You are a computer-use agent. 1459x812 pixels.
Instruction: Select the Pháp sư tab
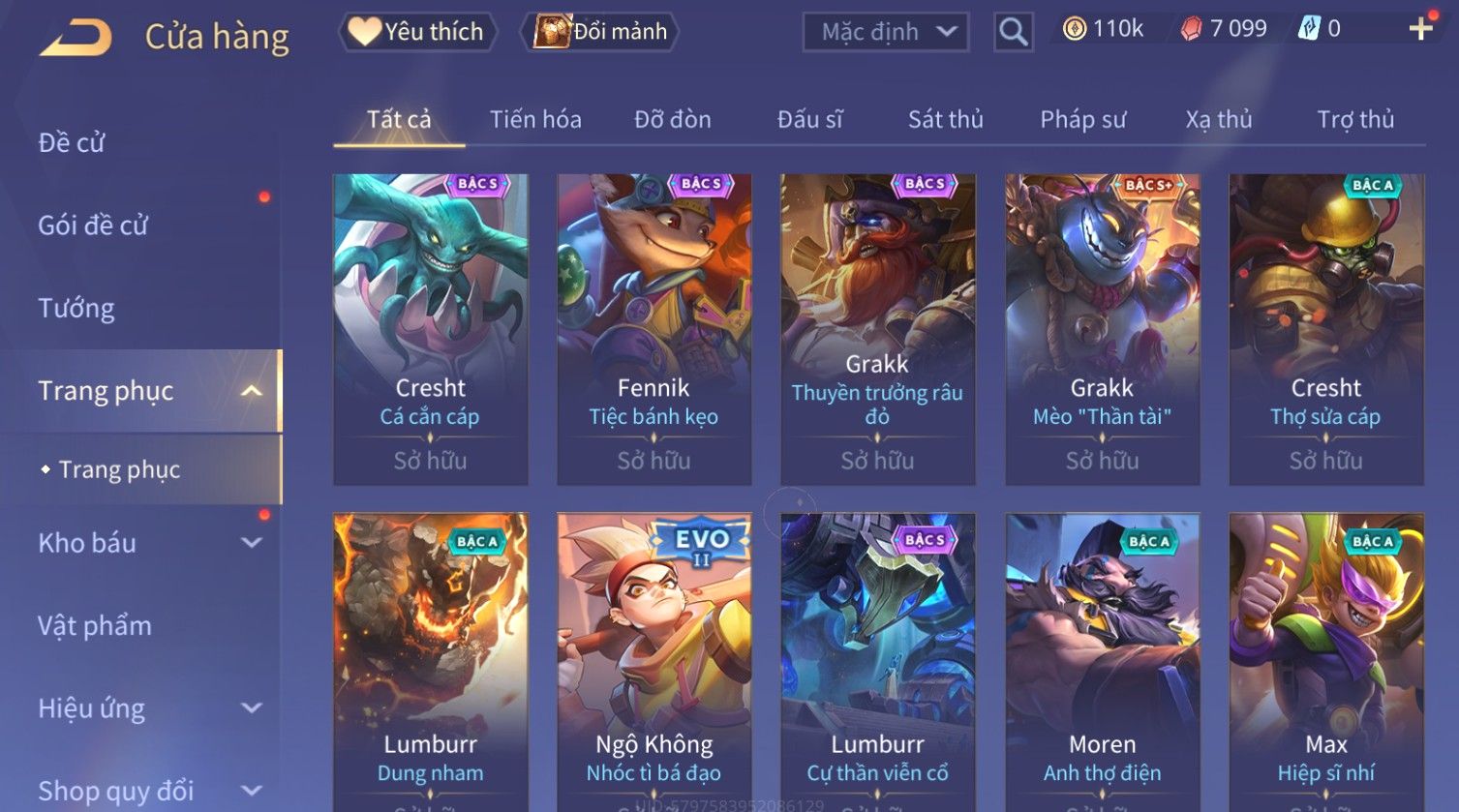1083,119
